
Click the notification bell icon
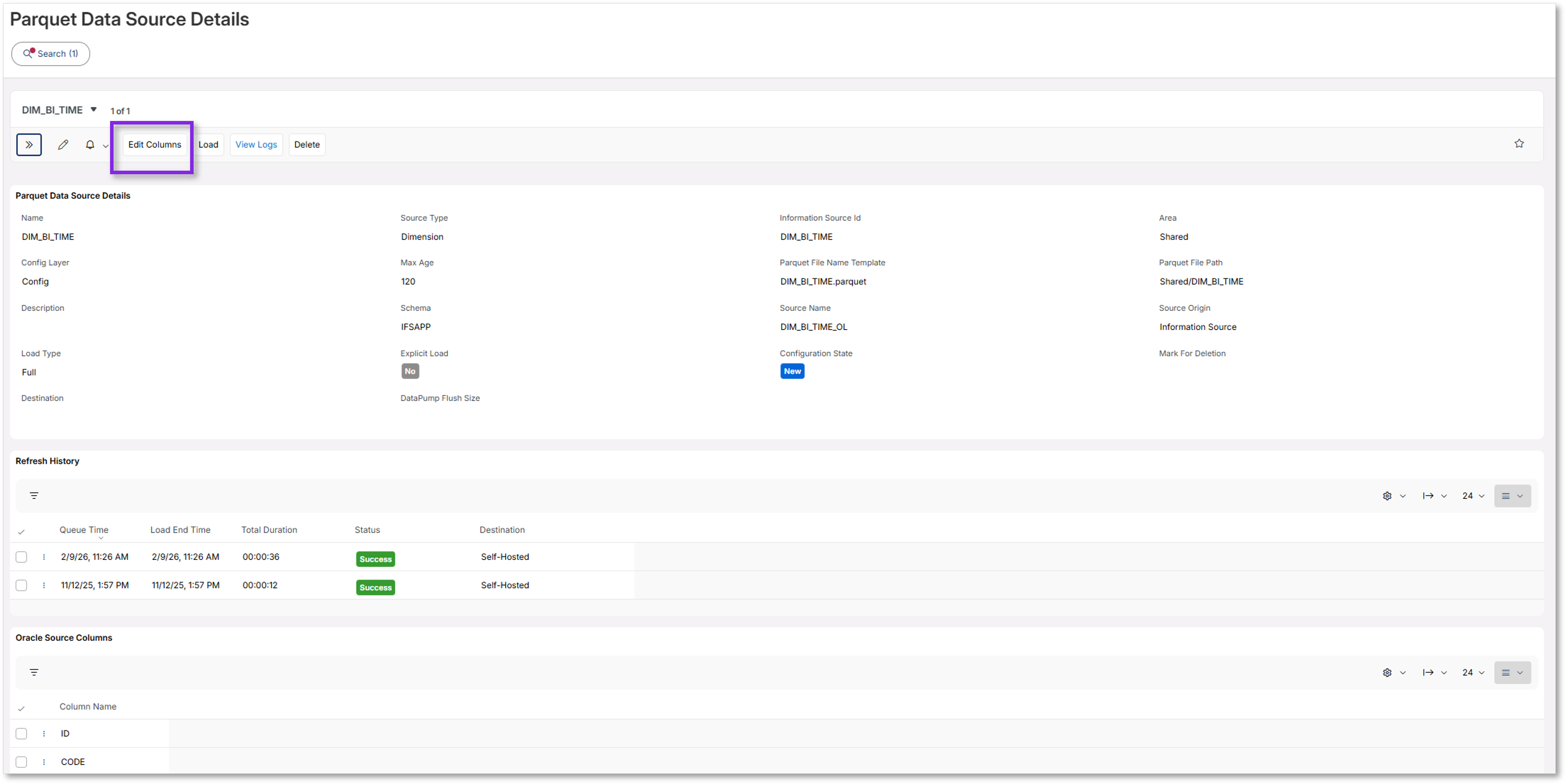[x=90, y=145]
